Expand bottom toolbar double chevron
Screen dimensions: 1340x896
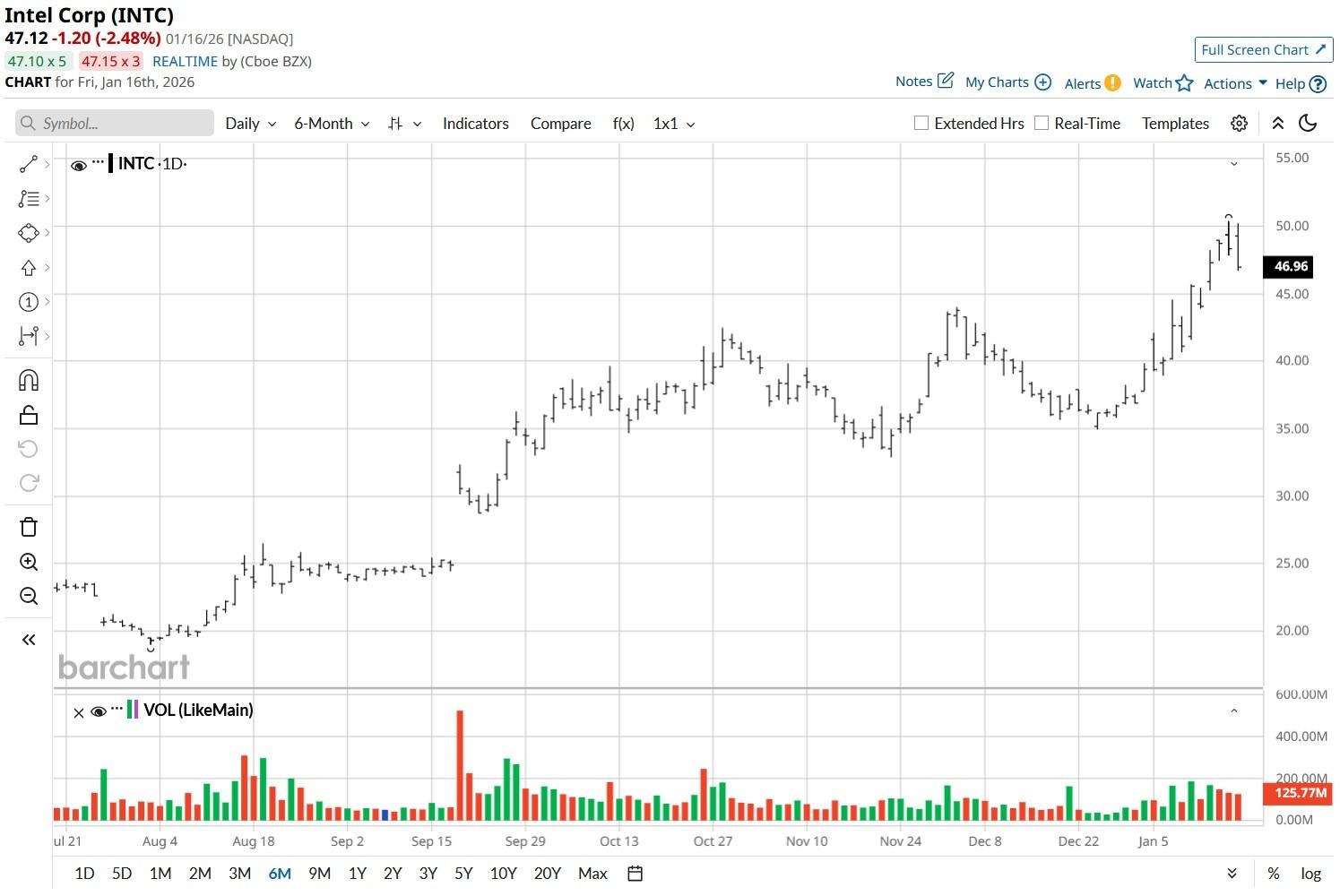pos(1232,874)
